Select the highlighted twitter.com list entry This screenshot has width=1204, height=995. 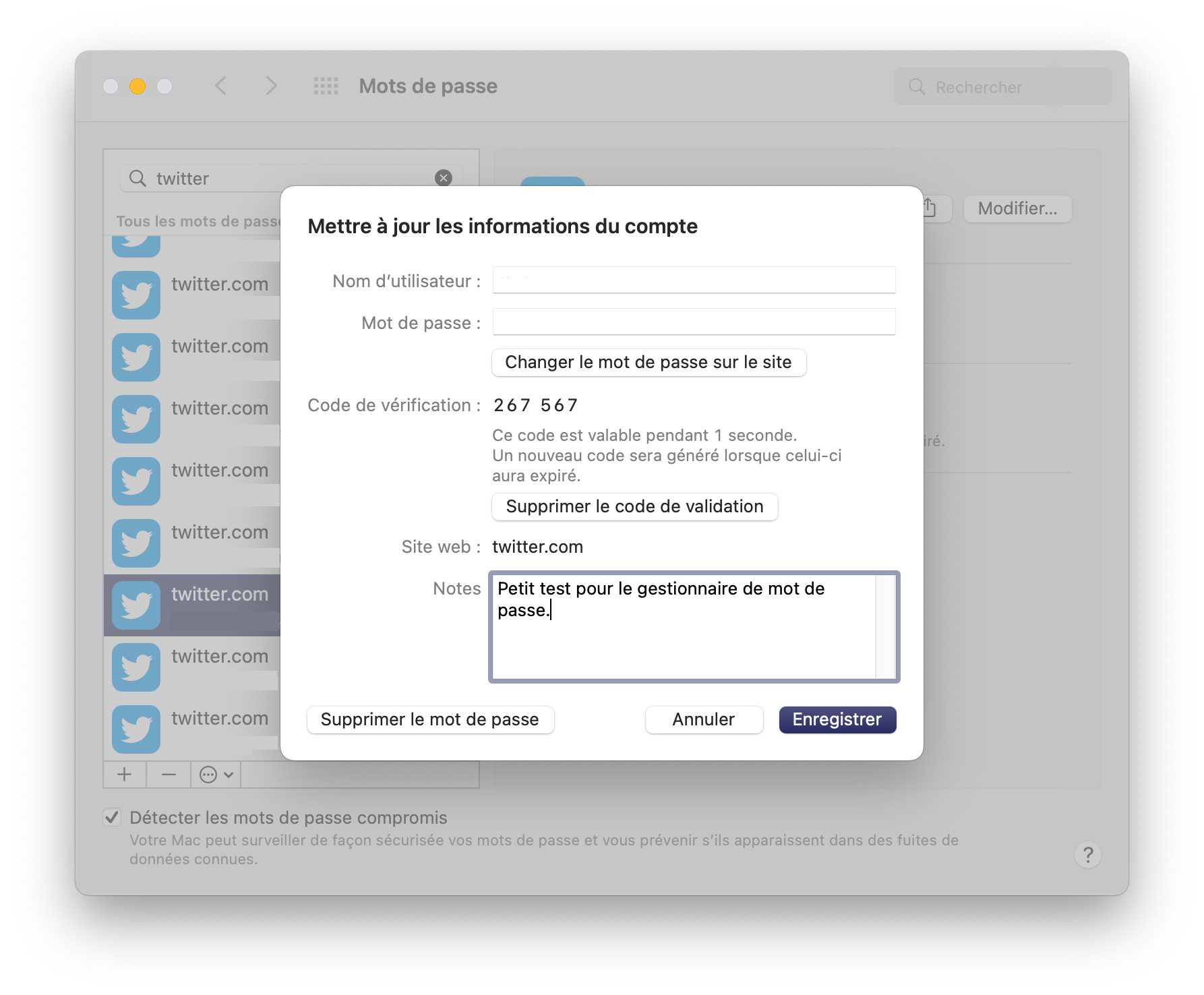[192, 605]
